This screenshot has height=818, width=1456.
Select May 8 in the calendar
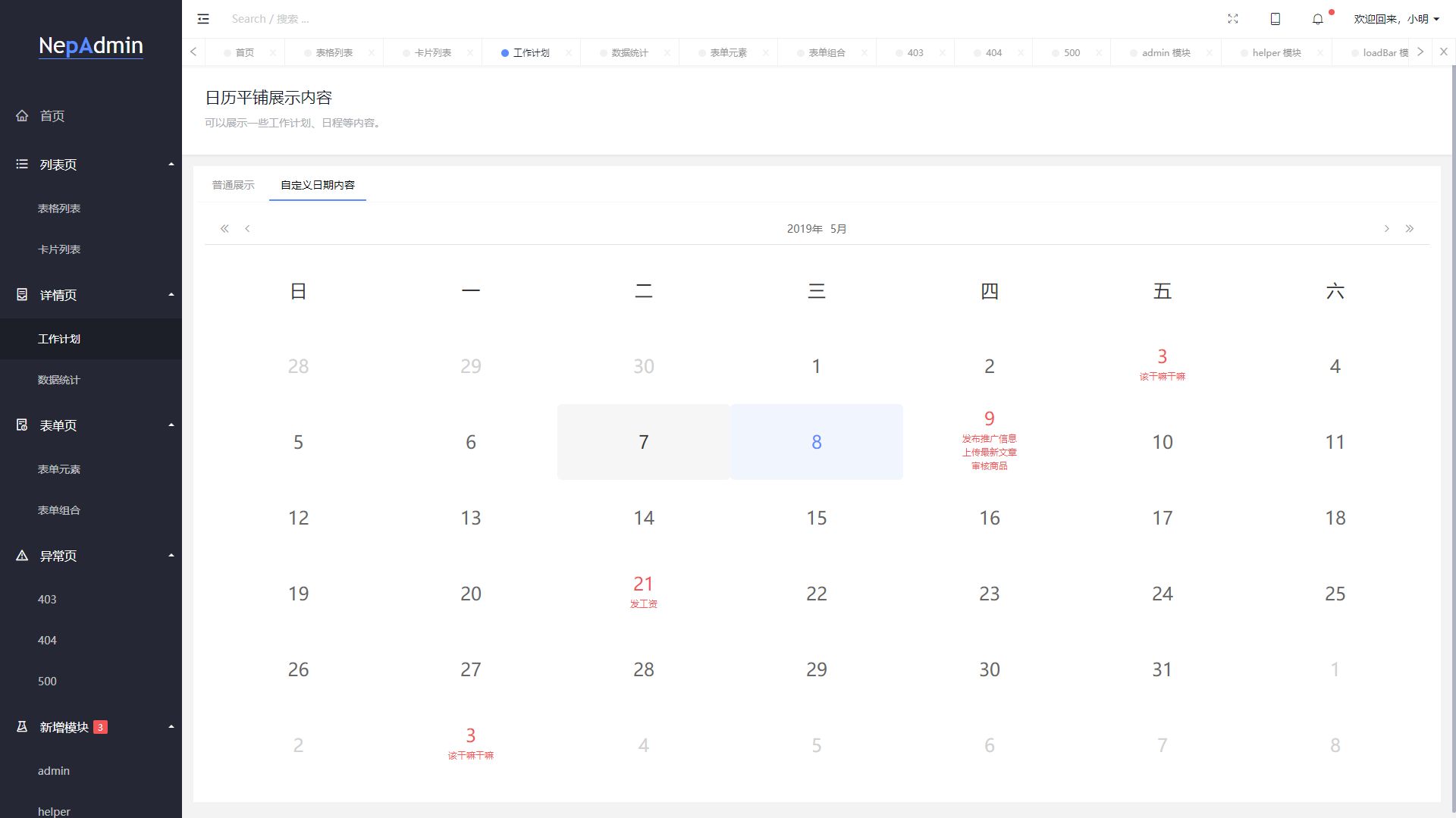coord(817,442)
